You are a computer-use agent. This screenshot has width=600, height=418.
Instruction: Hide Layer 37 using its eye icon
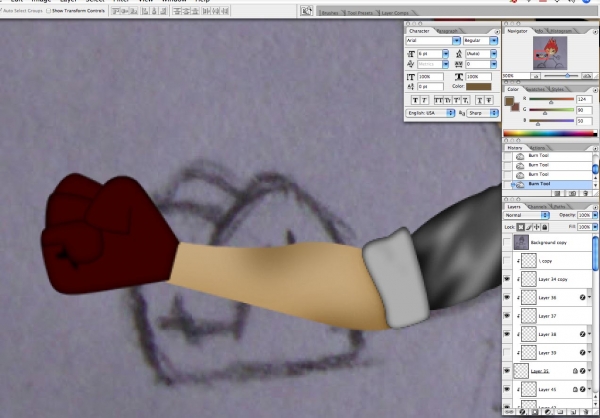[507, 316]
